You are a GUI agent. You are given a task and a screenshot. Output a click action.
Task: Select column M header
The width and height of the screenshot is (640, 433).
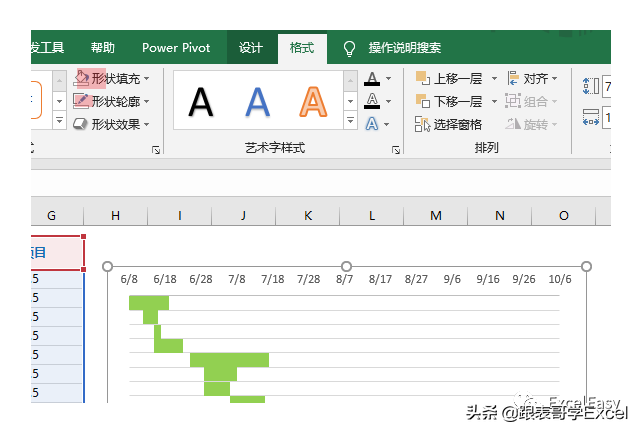(436, 215)
